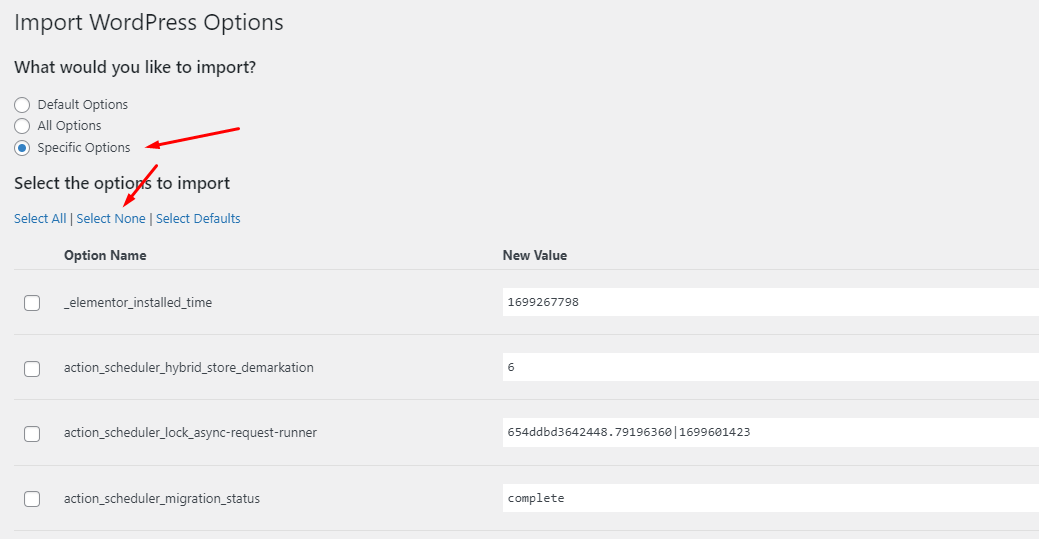
Task: Edit the value field containing 1699267798
Action: tap(771, 302)
